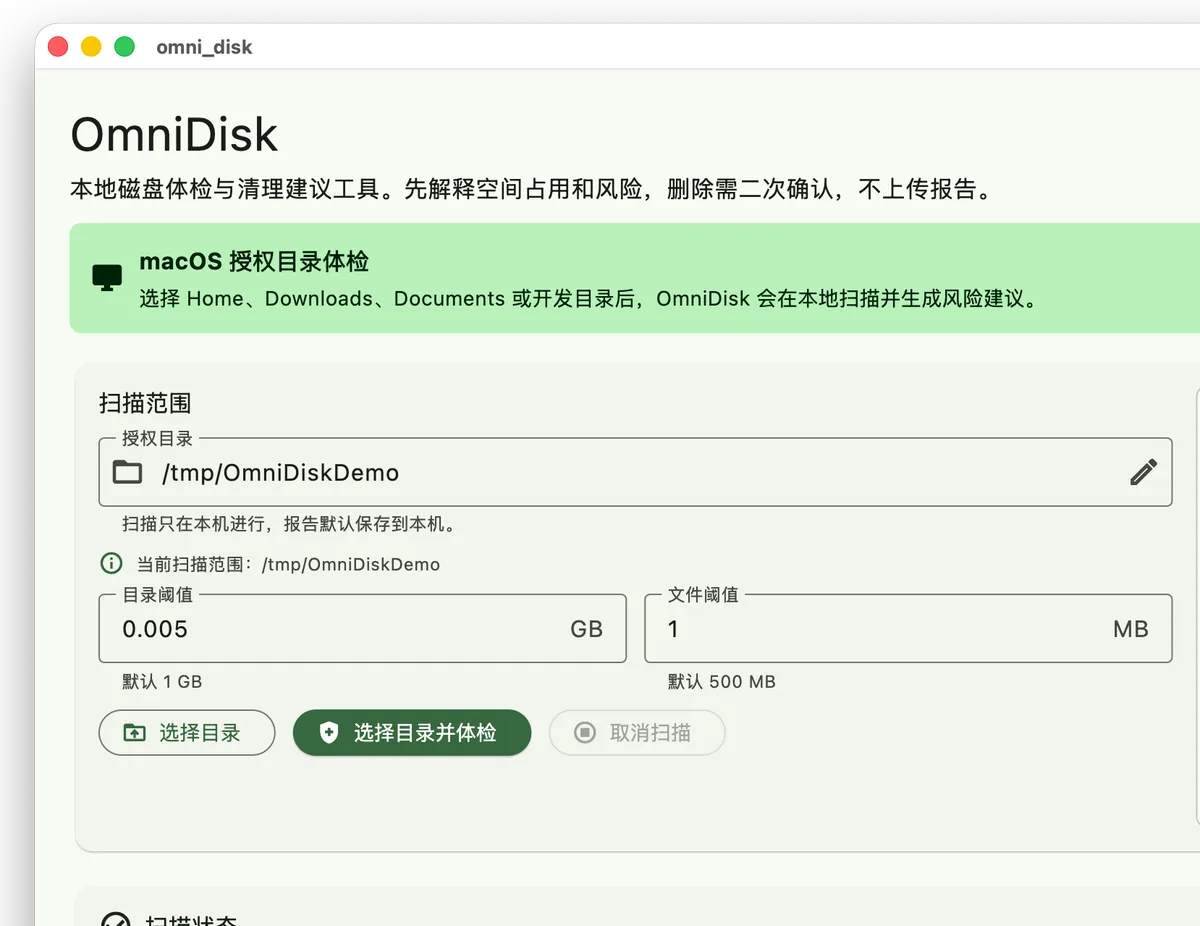Click the OmniDisk heading
The height and width of the screenshot is (926, 1200).
click(x=174, y=135)
